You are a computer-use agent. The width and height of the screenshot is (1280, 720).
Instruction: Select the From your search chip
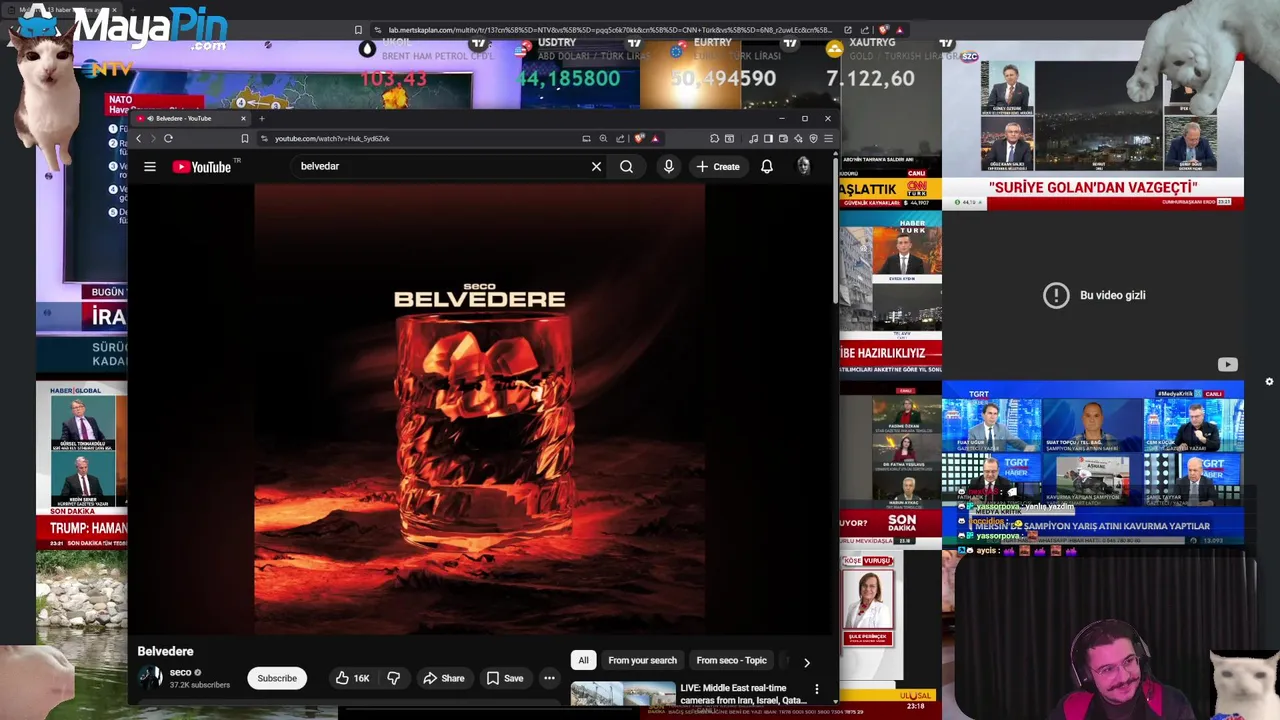pos(642,660)
